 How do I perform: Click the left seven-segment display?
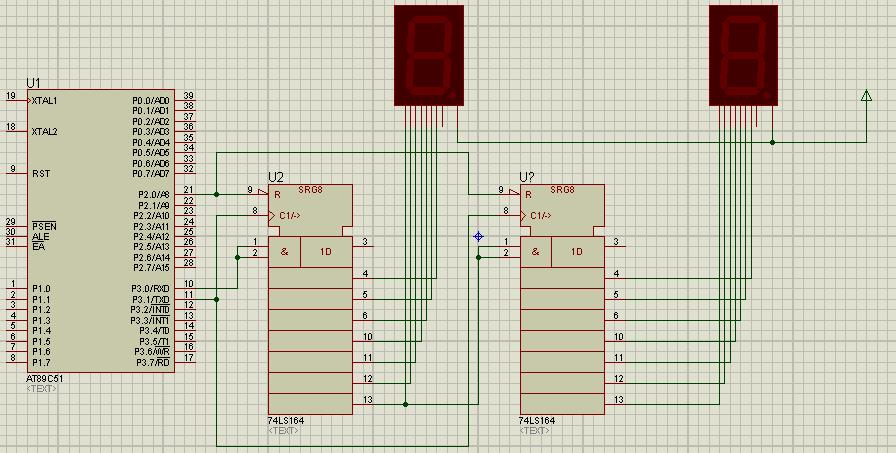pyautogui.click(x=429, y=55)
